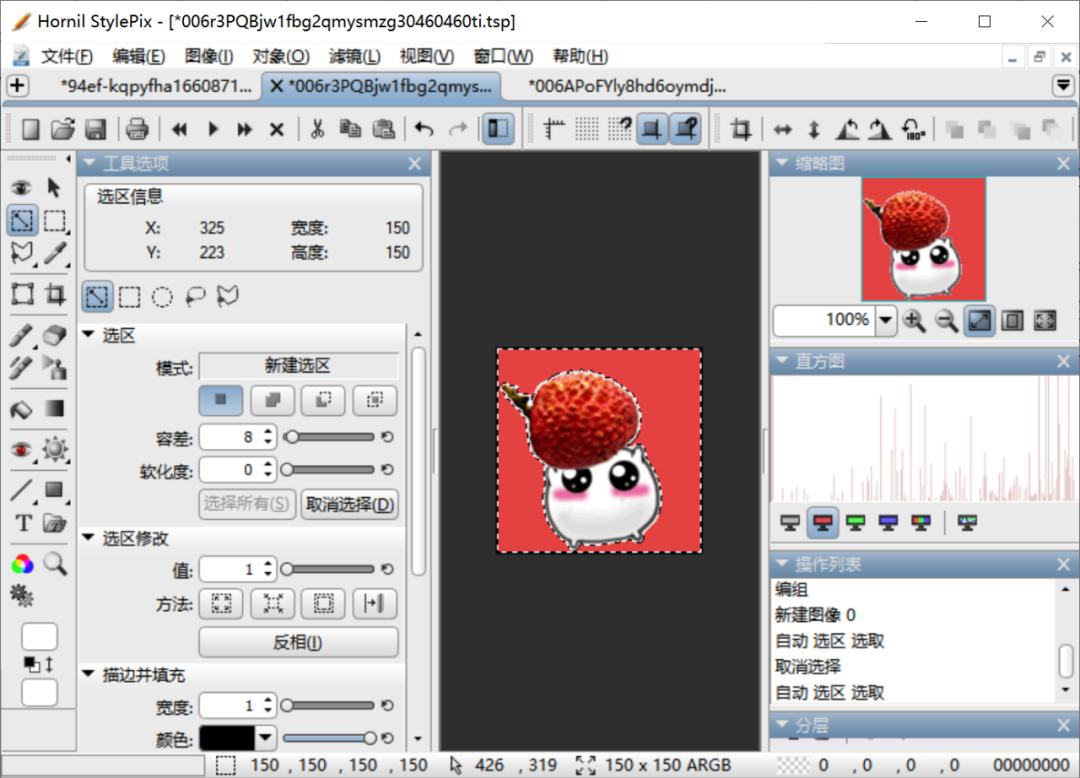
Task: Select the Zoom magnifier tool
Action: point(54,562)
